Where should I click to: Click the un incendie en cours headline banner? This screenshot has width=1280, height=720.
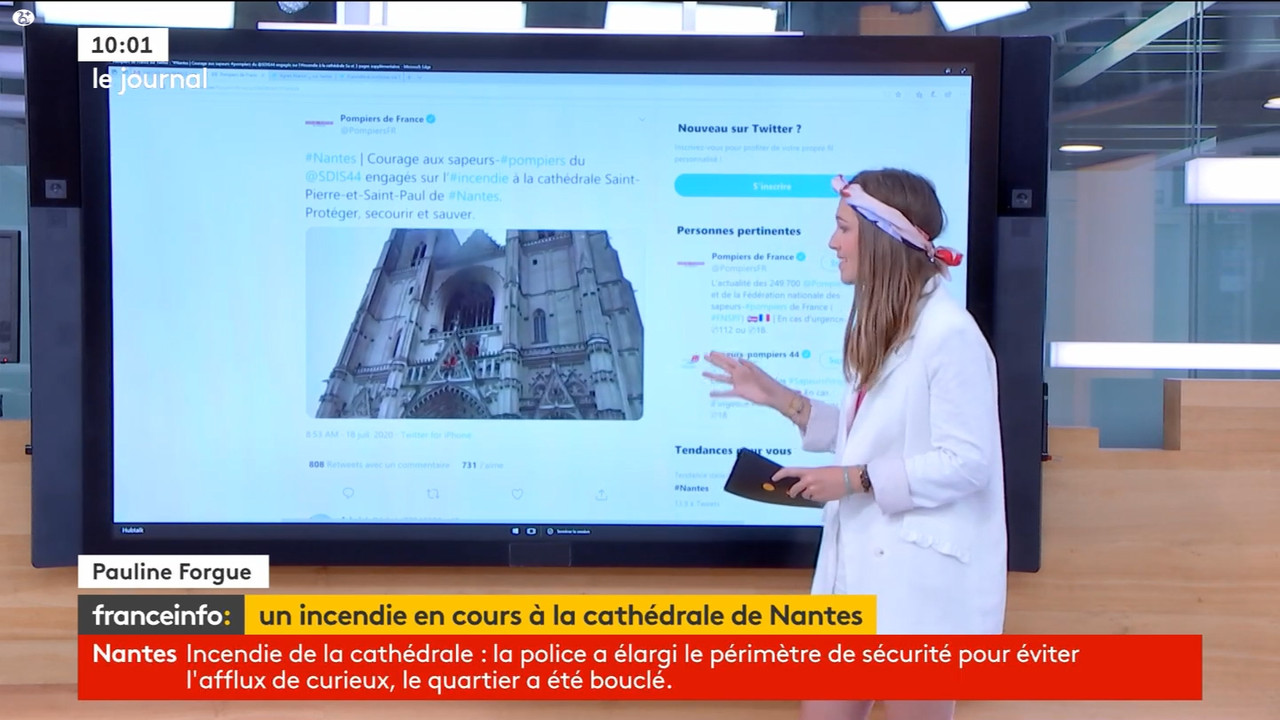560,614
